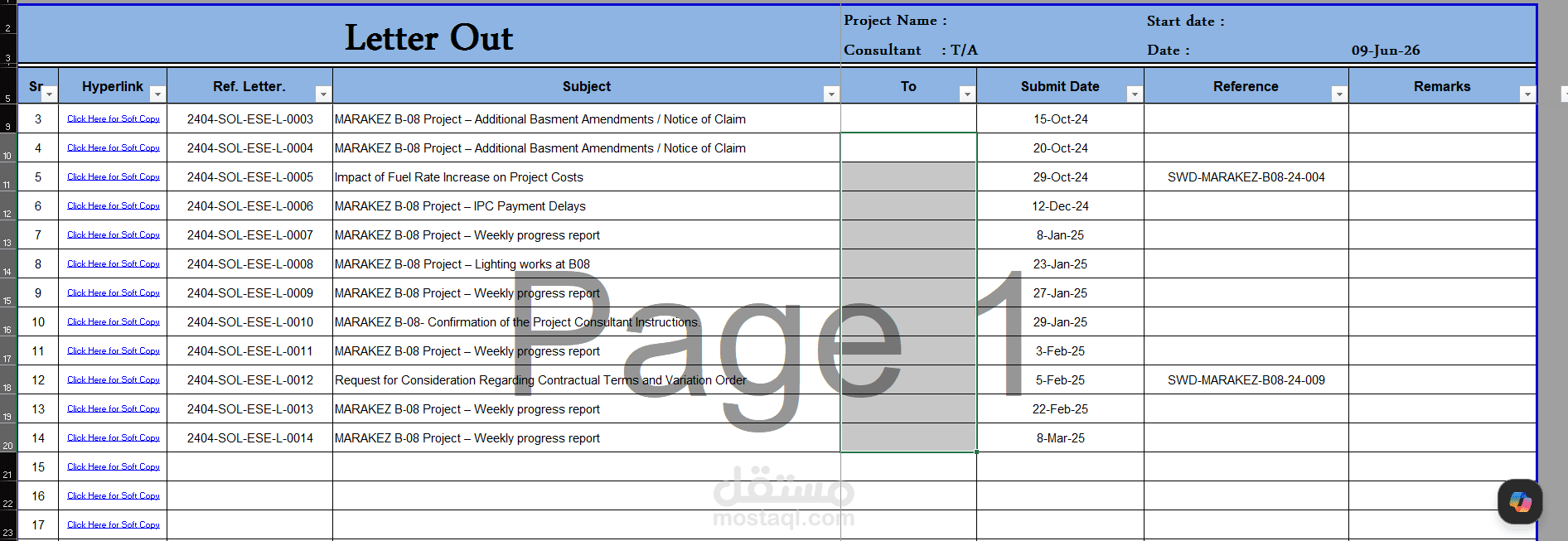The image size is (1568, 541).
Task: Select reference SWD-MARAKEZ-B08-24-004
Action: pyautogui.click(x=1246, y=177)
